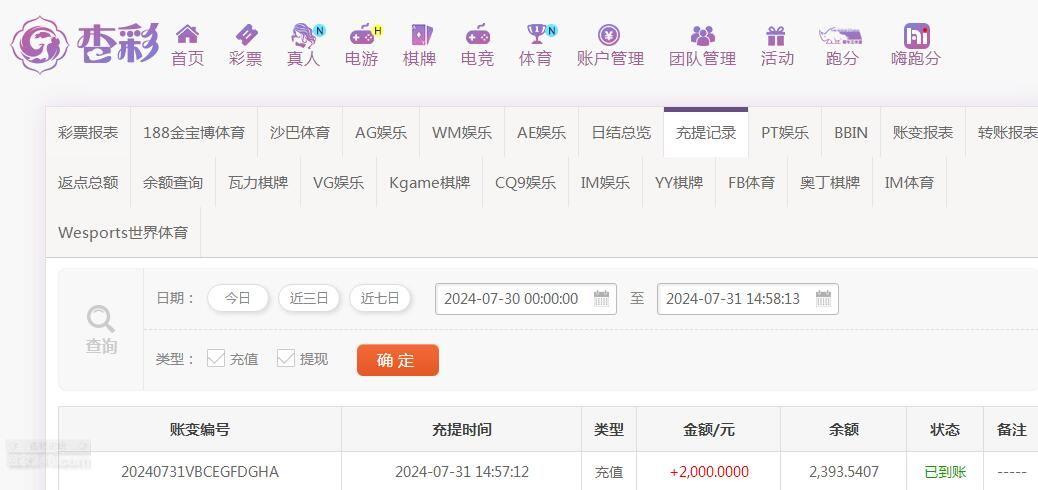
Task: Open the 瓦力棋牌 tab
Action: click(x=258, y=183)
